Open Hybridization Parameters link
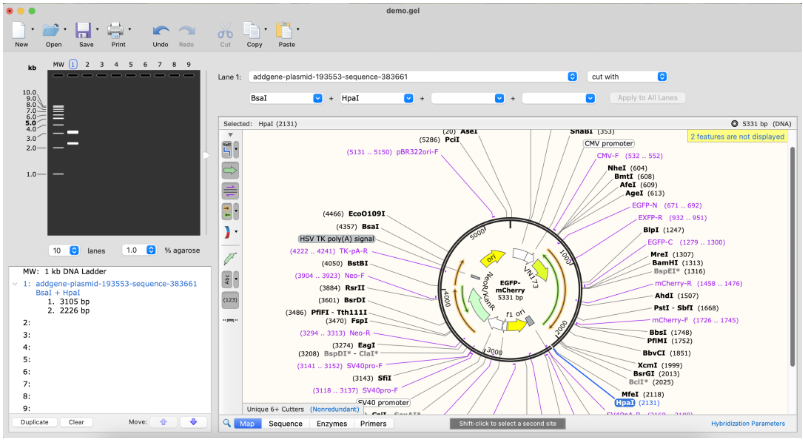This screenshot has width=803, height=442. pyautogui.click(x=748, y=424)
